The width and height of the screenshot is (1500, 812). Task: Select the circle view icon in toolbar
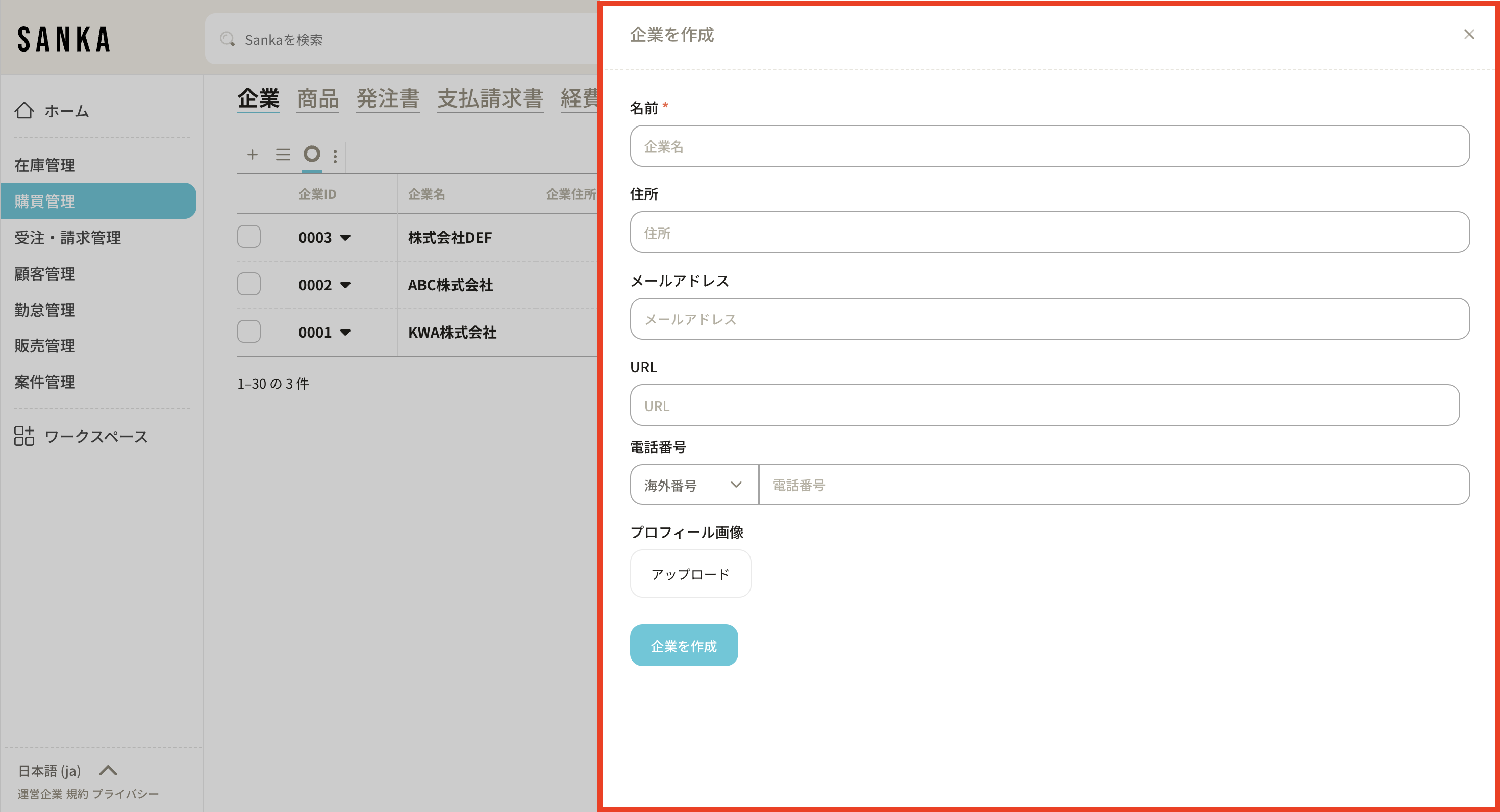coord(312,154)
